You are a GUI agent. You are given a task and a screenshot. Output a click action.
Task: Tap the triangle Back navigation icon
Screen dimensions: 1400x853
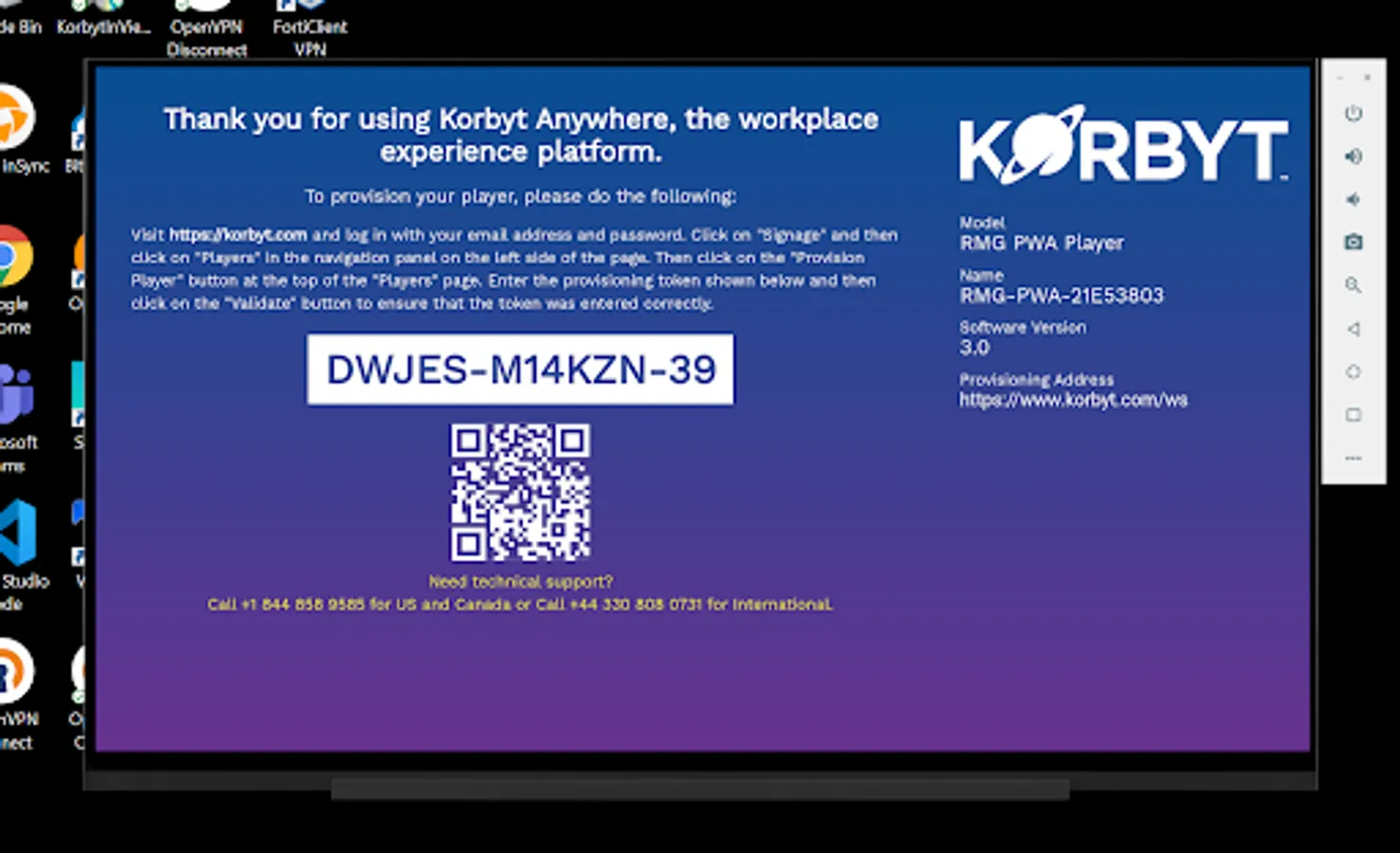click(1354, 329)
